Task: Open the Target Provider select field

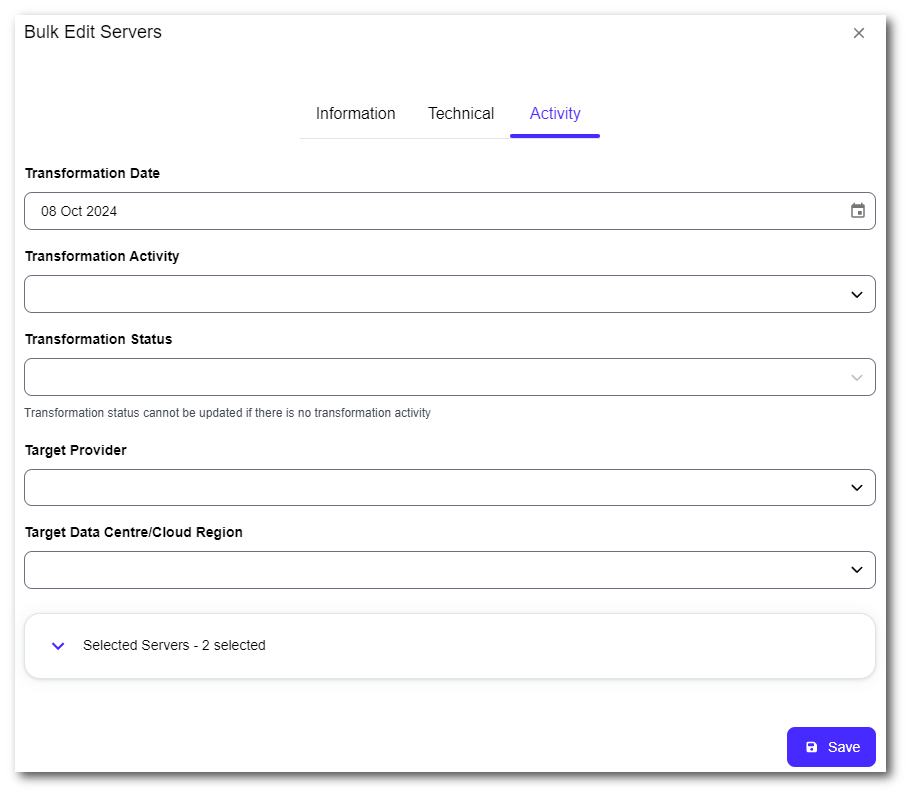Action: pos(430,488)
